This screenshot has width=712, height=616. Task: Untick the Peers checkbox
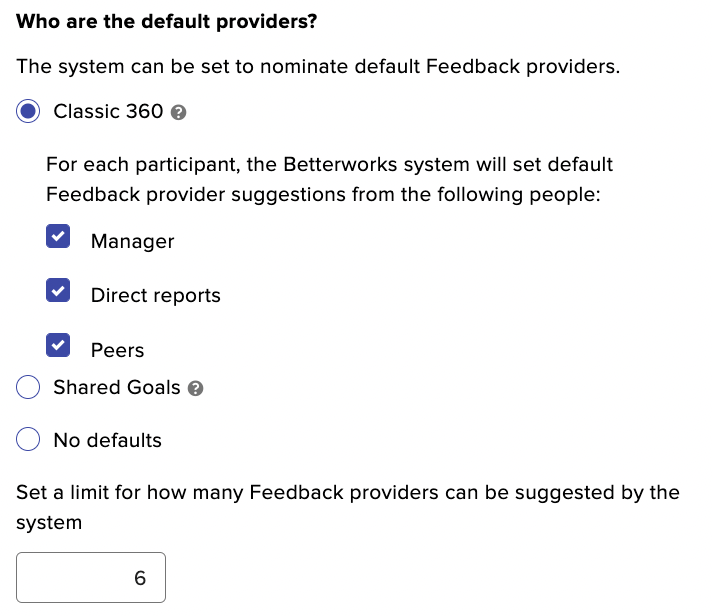coord(58,345)
